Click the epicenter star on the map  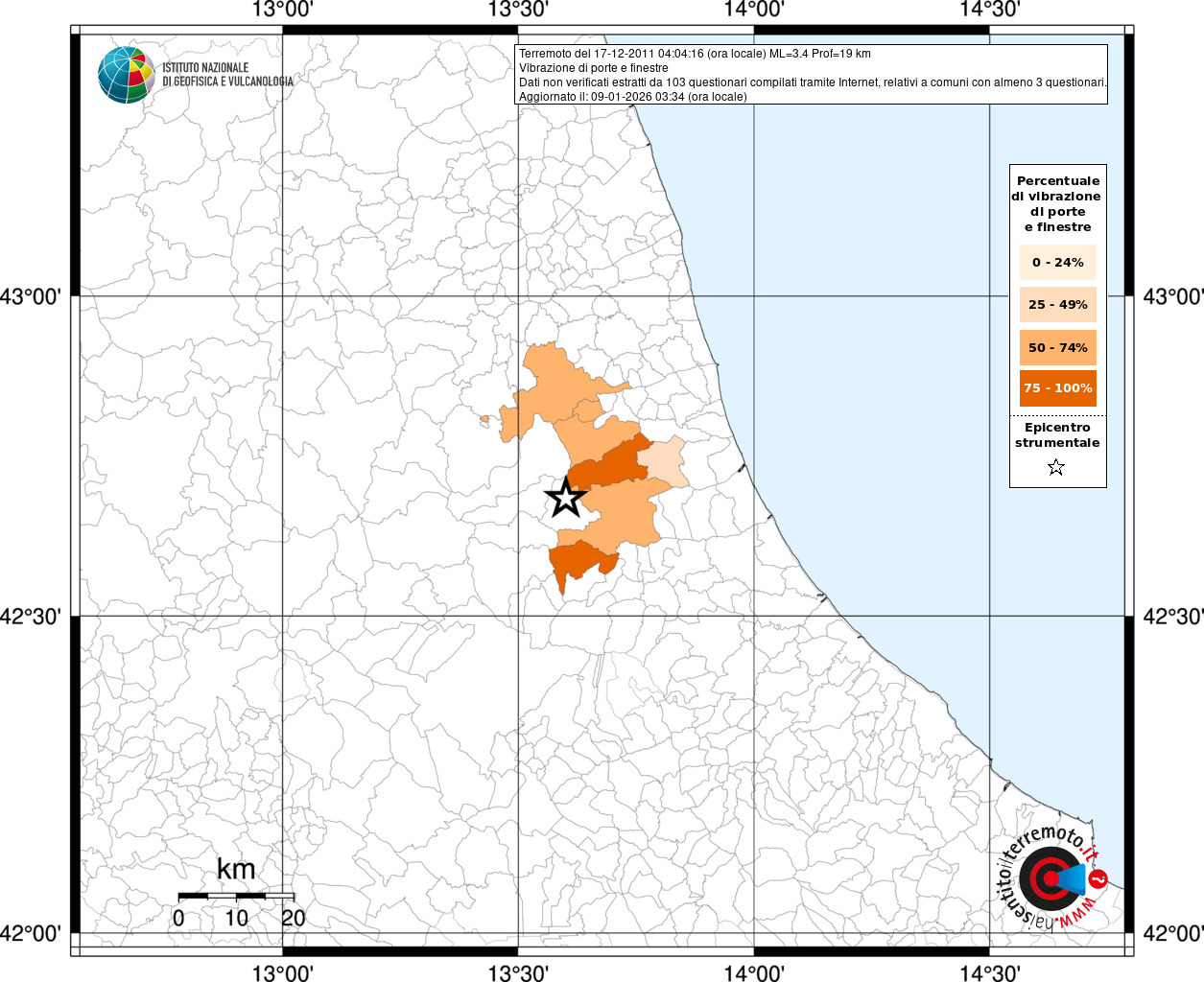pos(565,498)
